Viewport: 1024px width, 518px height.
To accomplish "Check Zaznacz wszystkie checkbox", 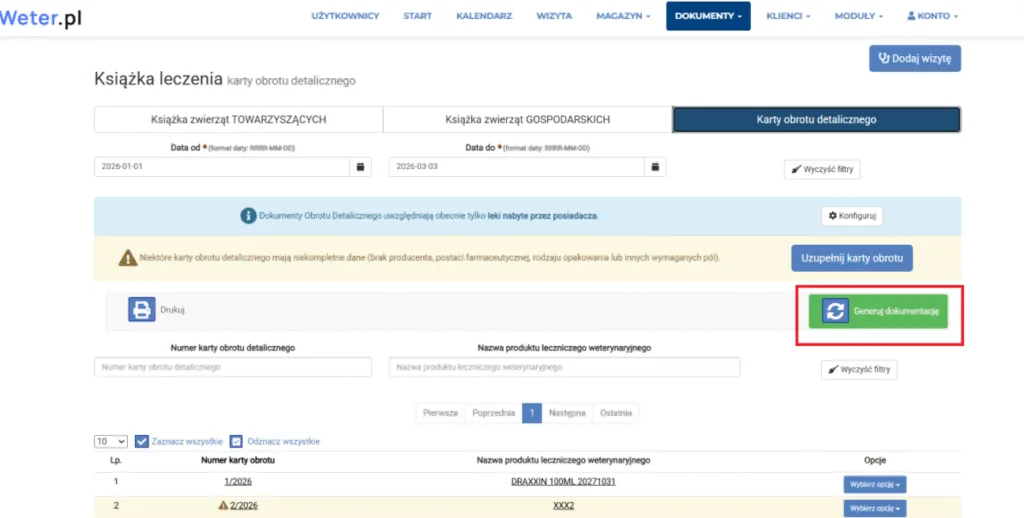I will 142,442.
